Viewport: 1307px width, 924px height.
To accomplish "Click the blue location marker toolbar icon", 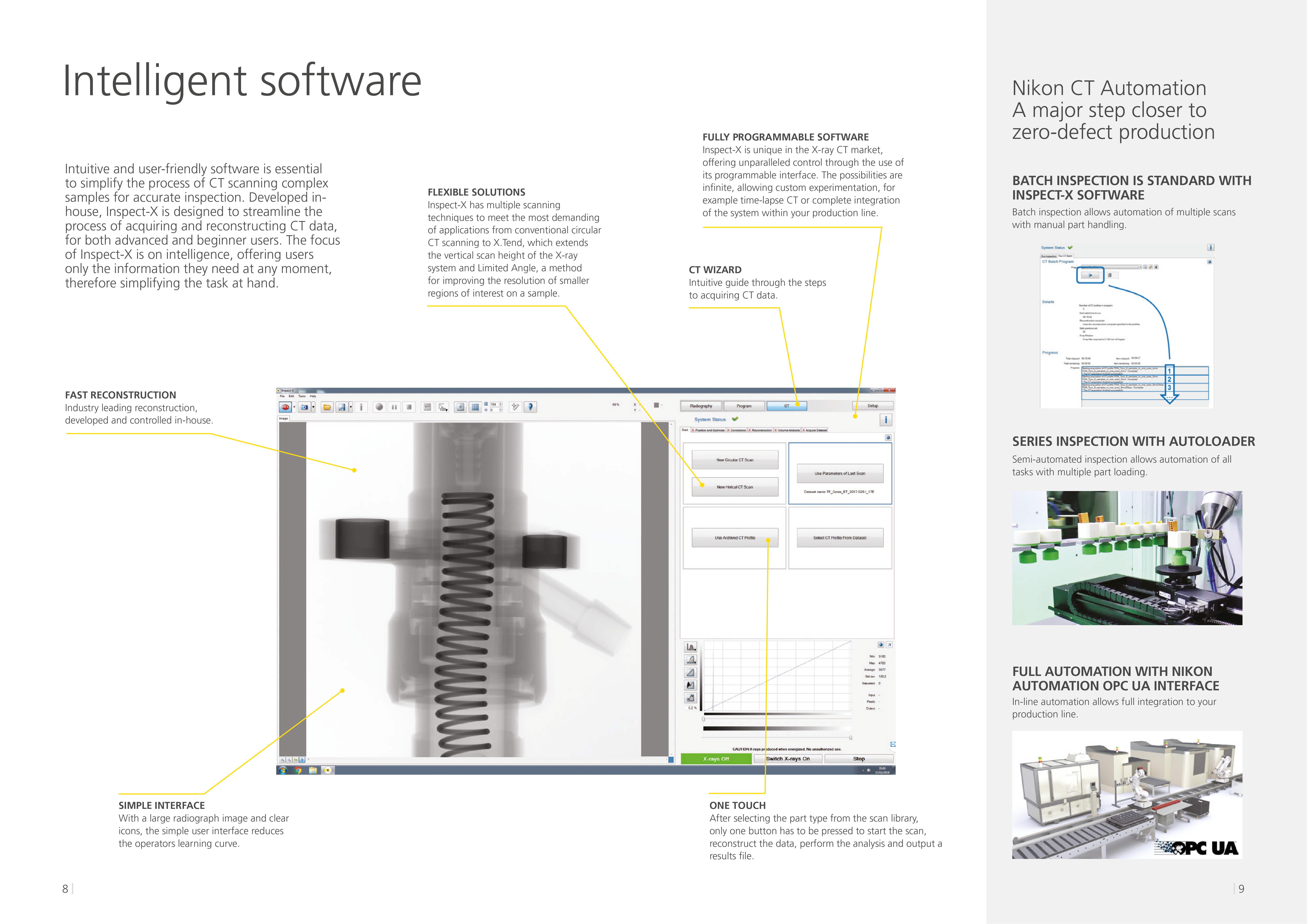I will 531,407.
